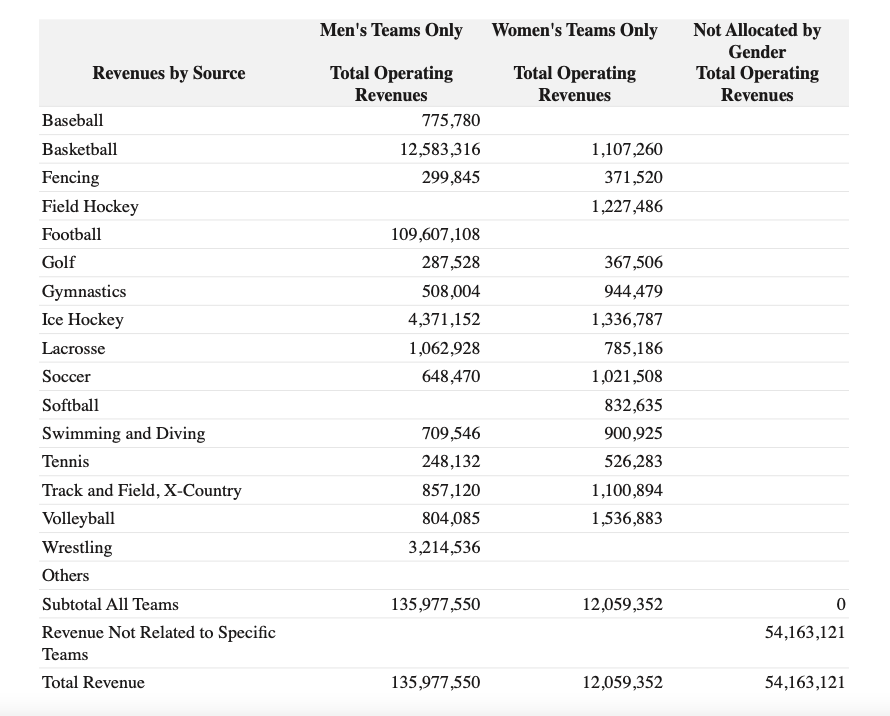Select Subtotal All Teams men's value 135,977,550
This screenshot has height=716, width=890.
(x=435, y=604)
